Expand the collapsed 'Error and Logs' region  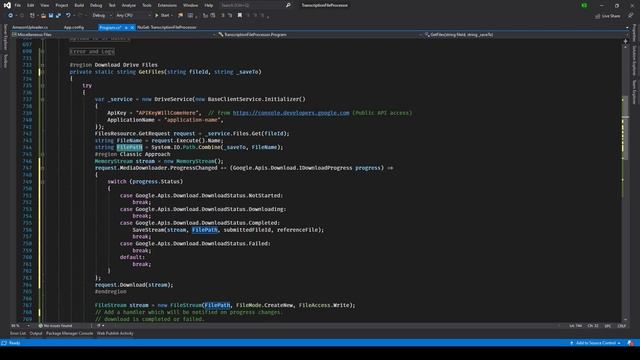coord(42,51)
